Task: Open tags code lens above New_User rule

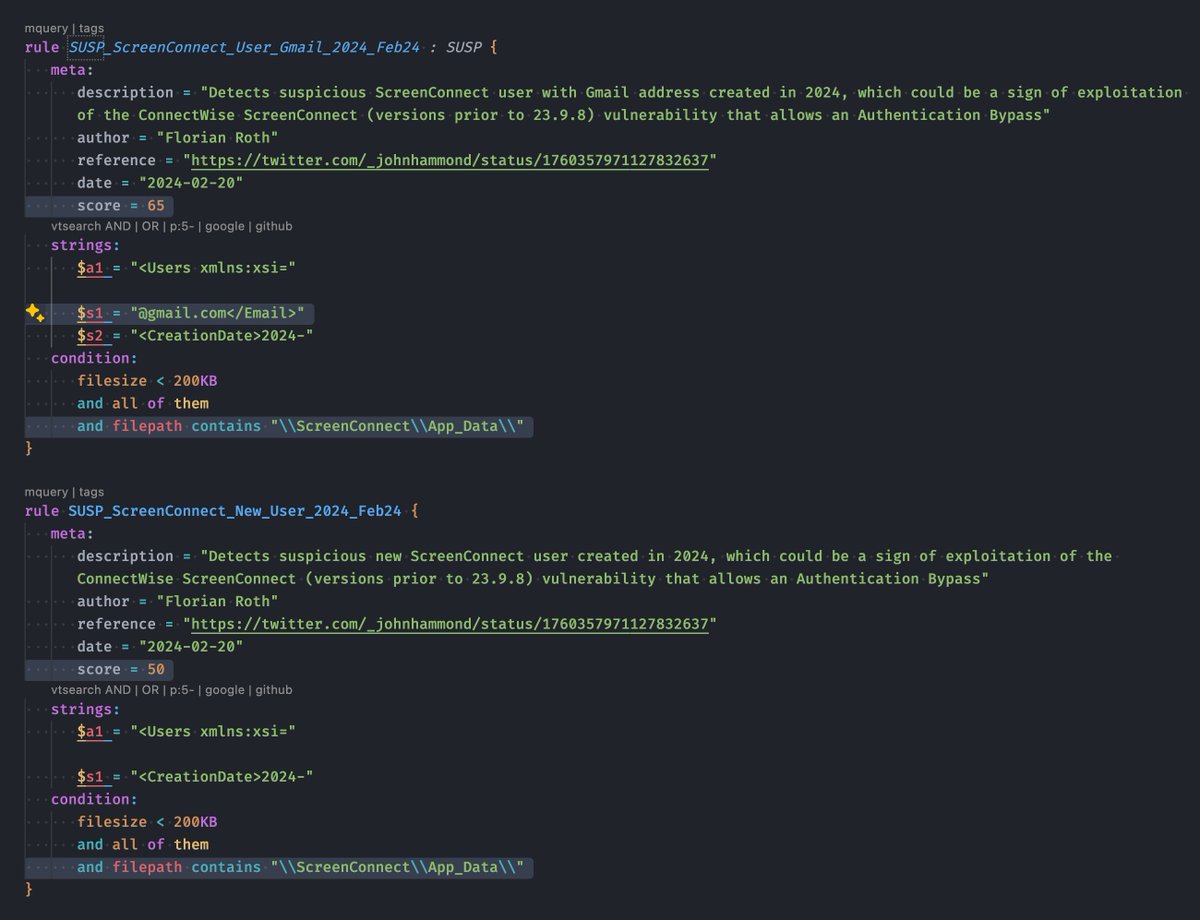Action: click(x=91, y=492)
